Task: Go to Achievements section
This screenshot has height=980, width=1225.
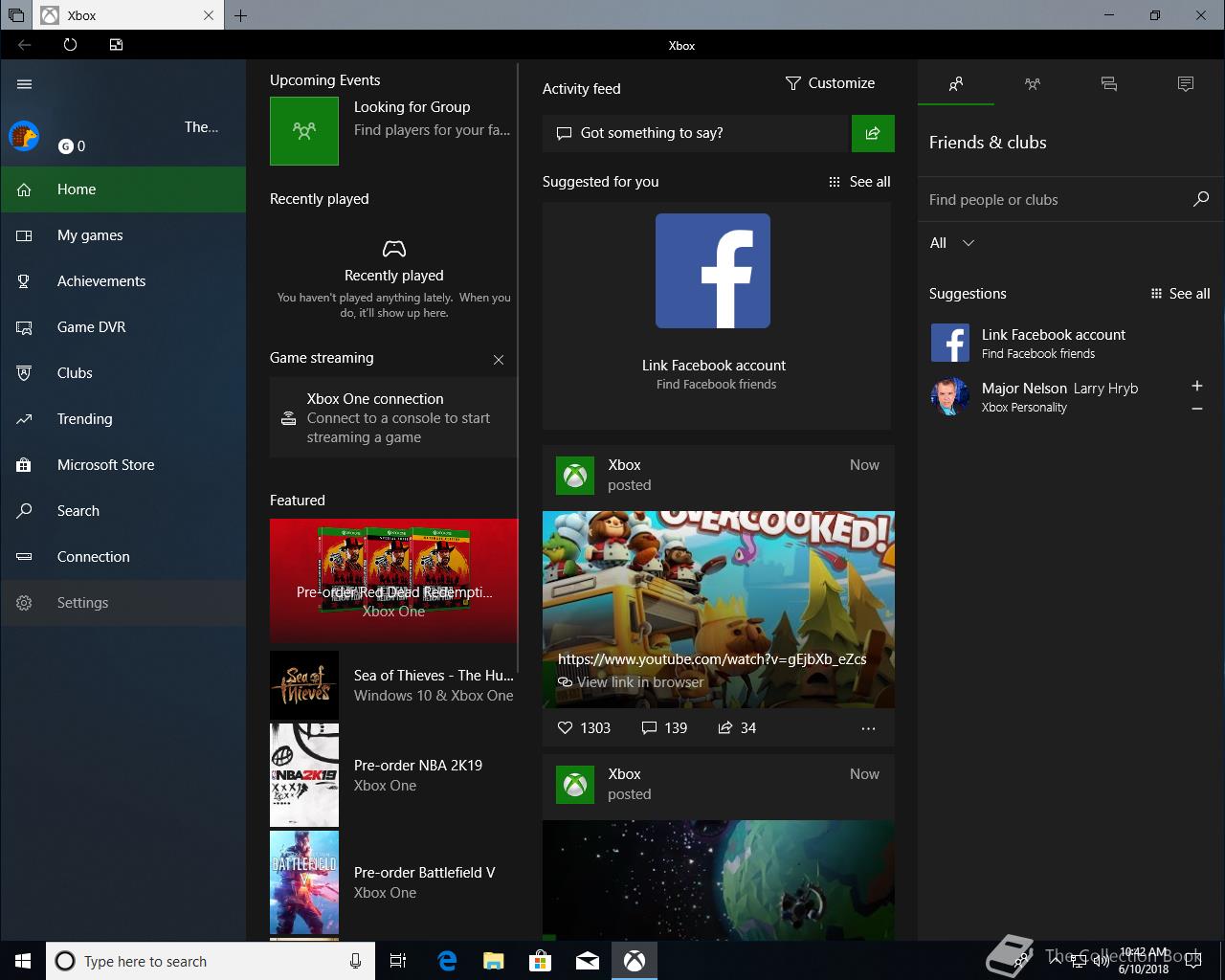Action: pos(122,281)
